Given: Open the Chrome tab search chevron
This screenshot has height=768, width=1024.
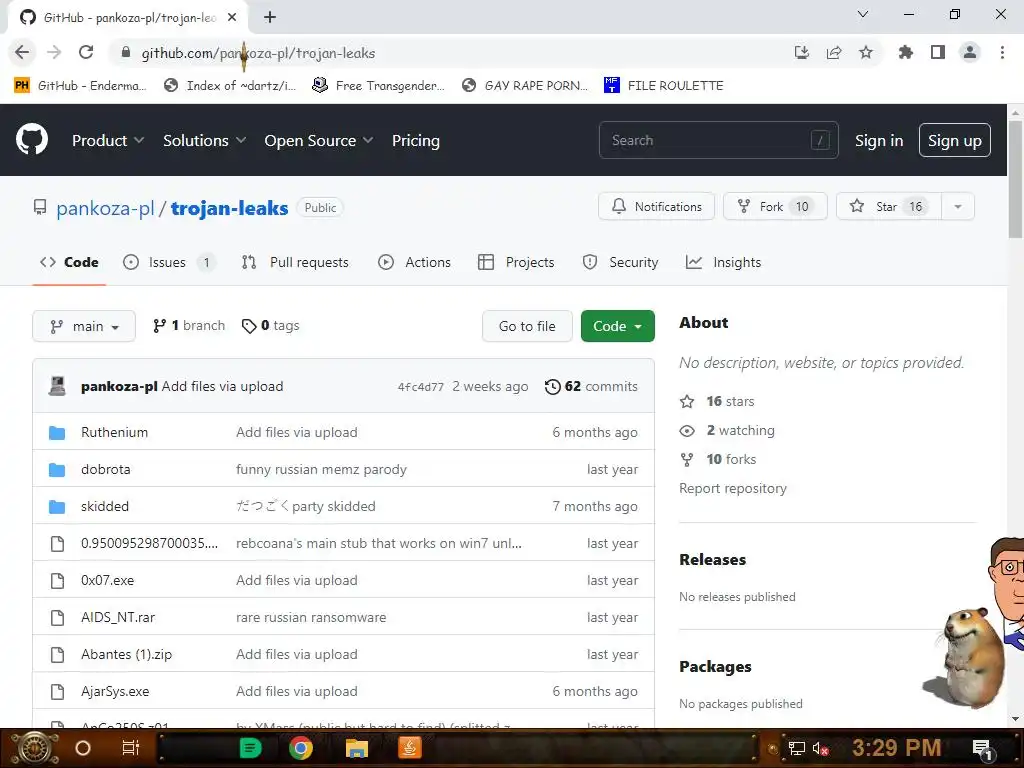Looking at the screenshot, I should [x=863, y=14].
